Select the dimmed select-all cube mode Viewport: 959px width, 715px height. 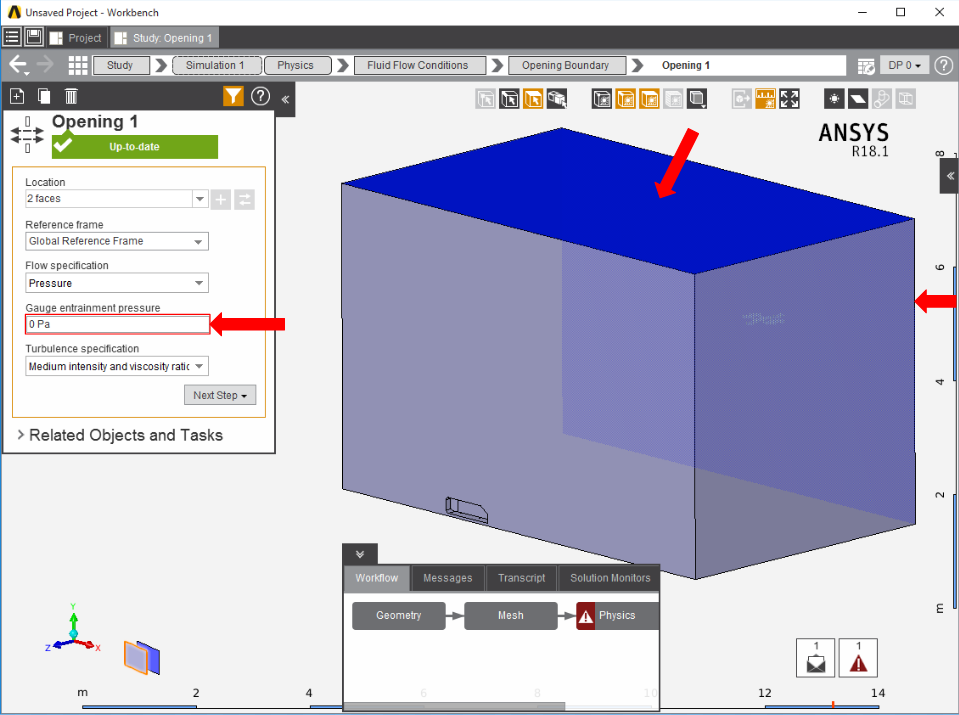pos(486,98)
